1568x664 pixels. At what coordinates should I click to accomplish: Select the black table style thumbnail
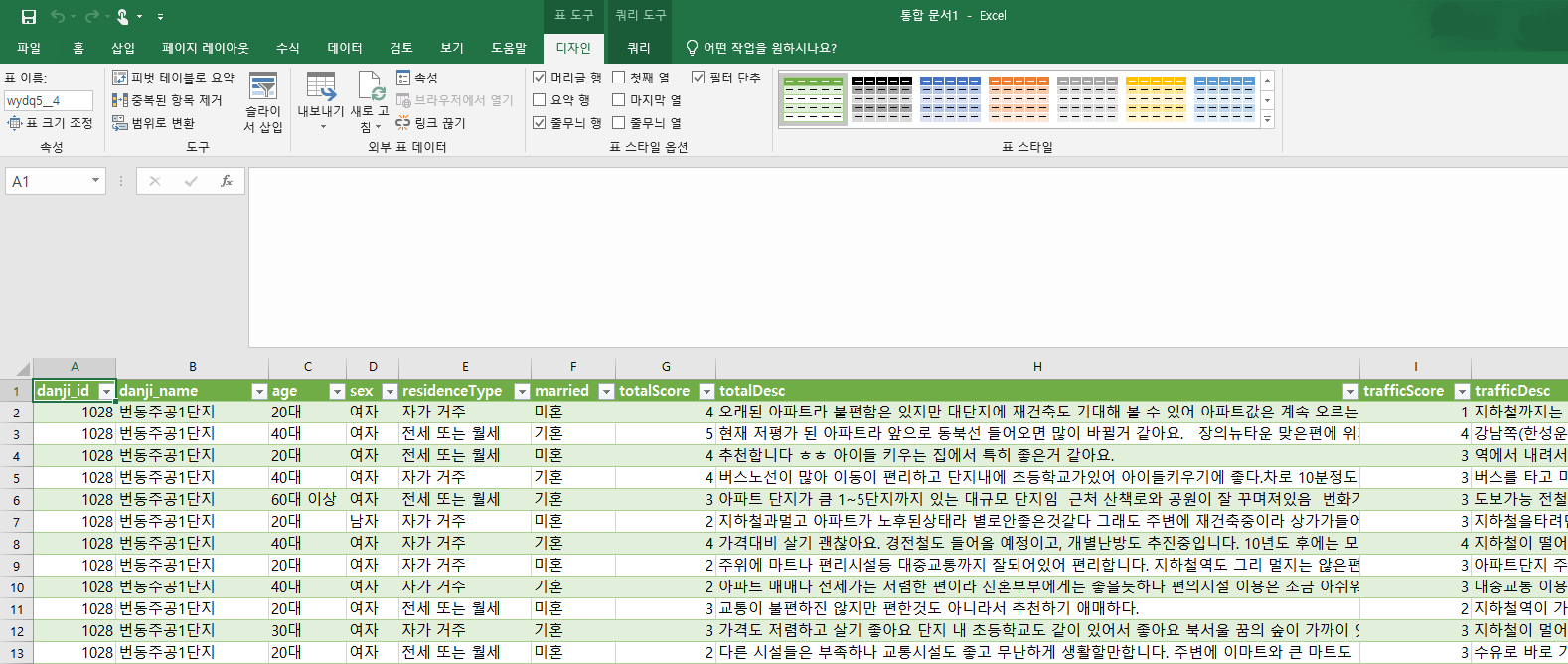coord(881,98)
